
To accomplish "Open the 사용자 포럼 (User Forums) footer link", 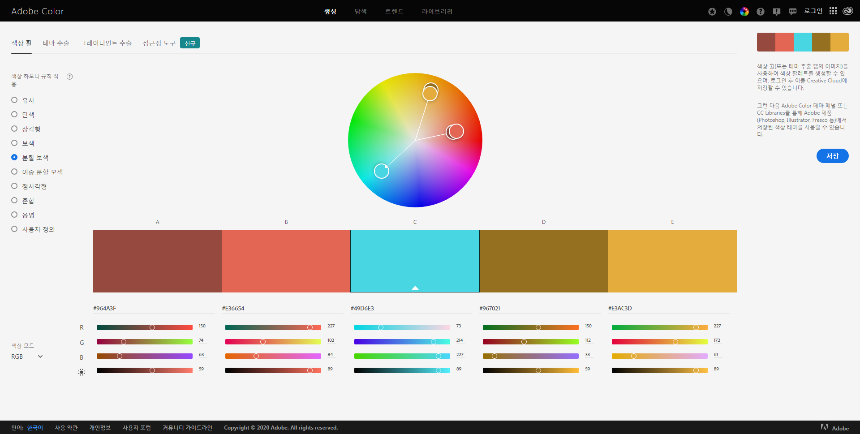I will tap(137, 427).
